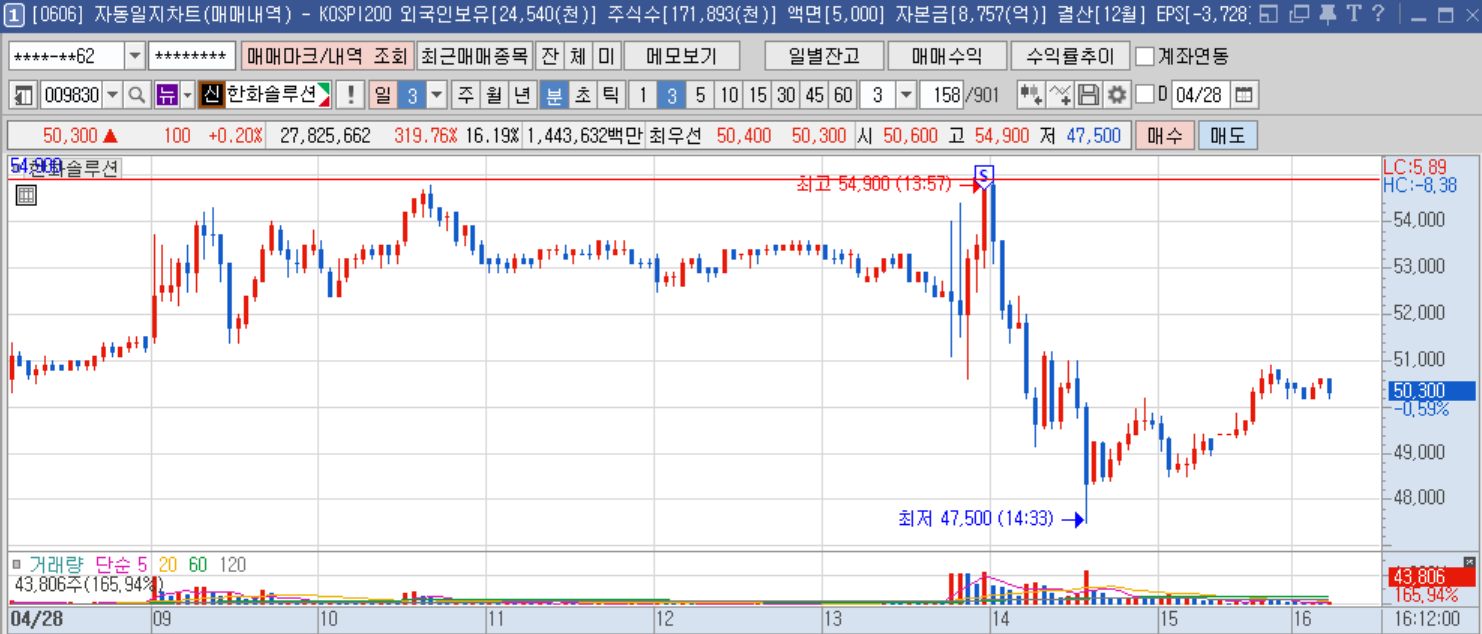Select the 주 weekly period toggle

tap(465, 95)
